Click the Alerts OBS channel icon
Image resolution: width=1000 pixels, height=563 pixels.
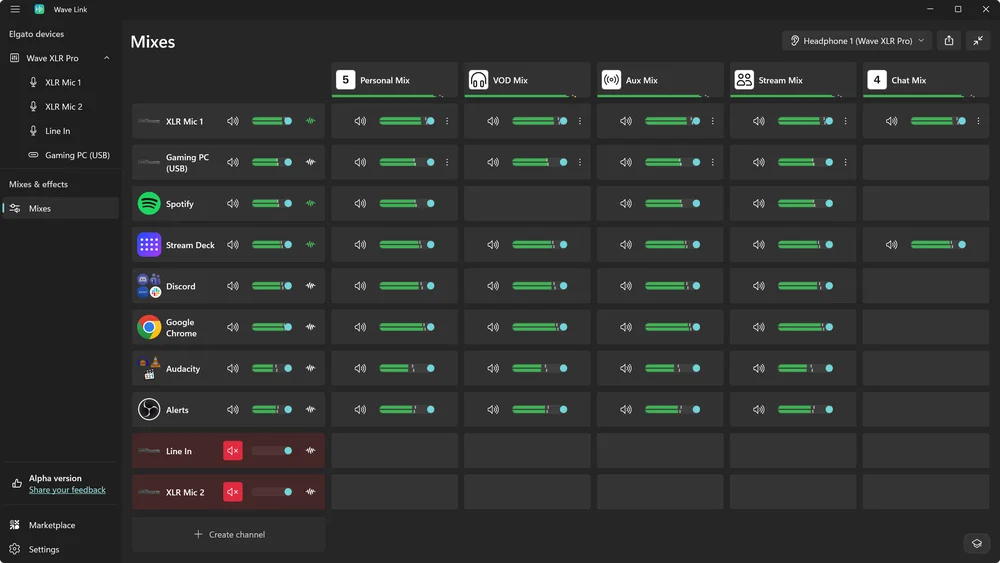tap(149, 410)
